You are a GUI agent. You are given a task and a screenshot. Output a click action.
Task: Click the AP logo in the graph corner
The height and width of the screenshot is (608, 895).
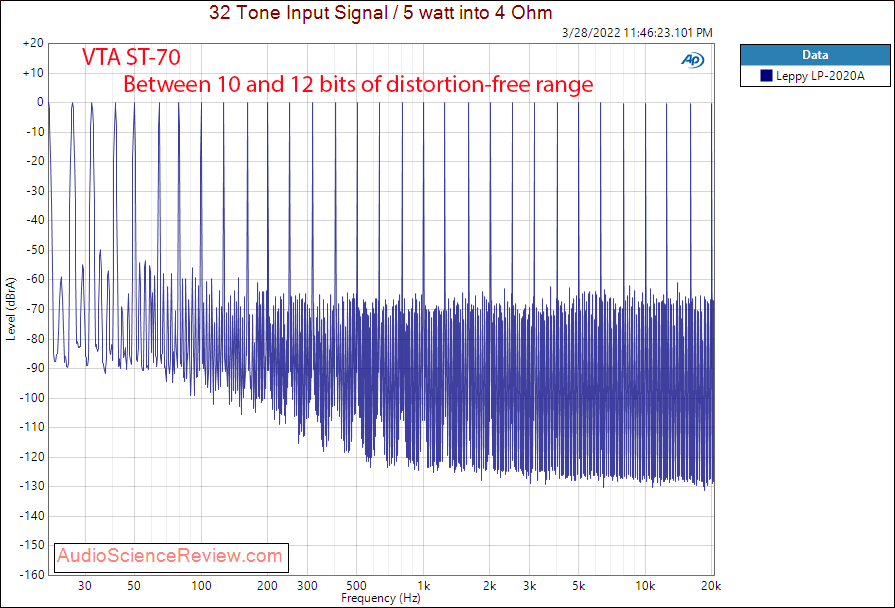[692, 60]
